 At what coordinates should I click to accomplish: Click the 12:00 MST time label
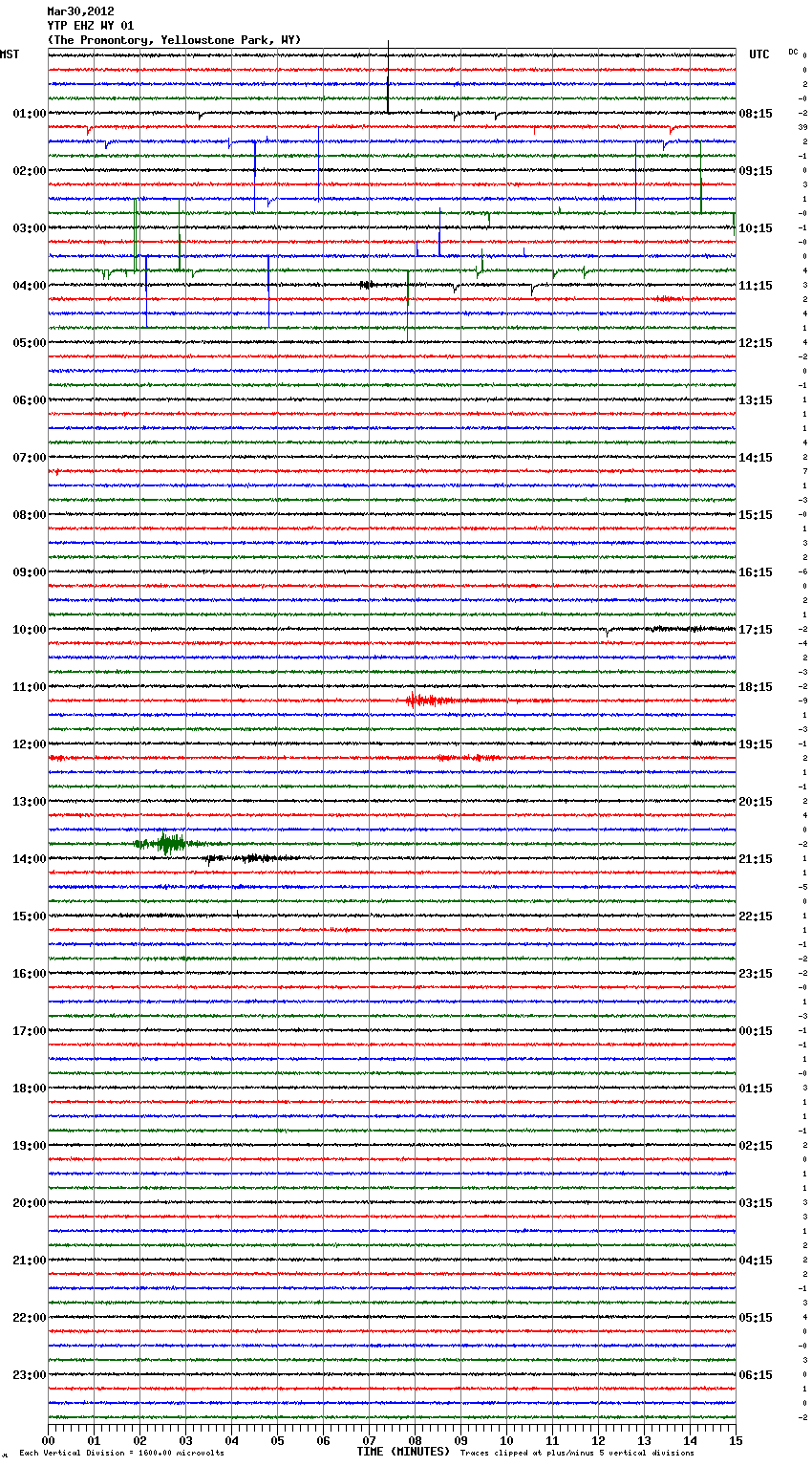click(x=30, y=744)
